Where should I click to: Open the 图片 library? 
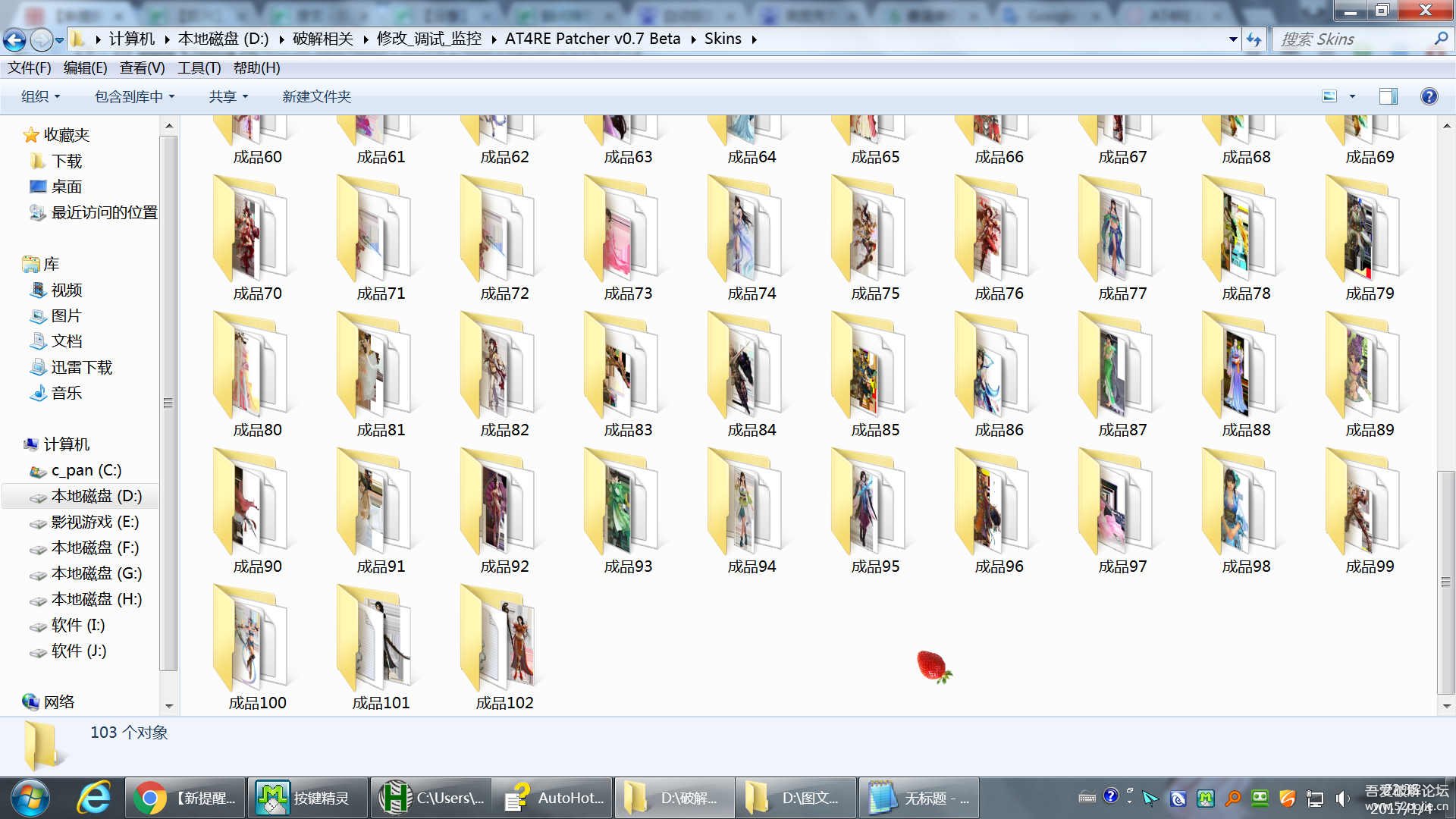(67, 315)
